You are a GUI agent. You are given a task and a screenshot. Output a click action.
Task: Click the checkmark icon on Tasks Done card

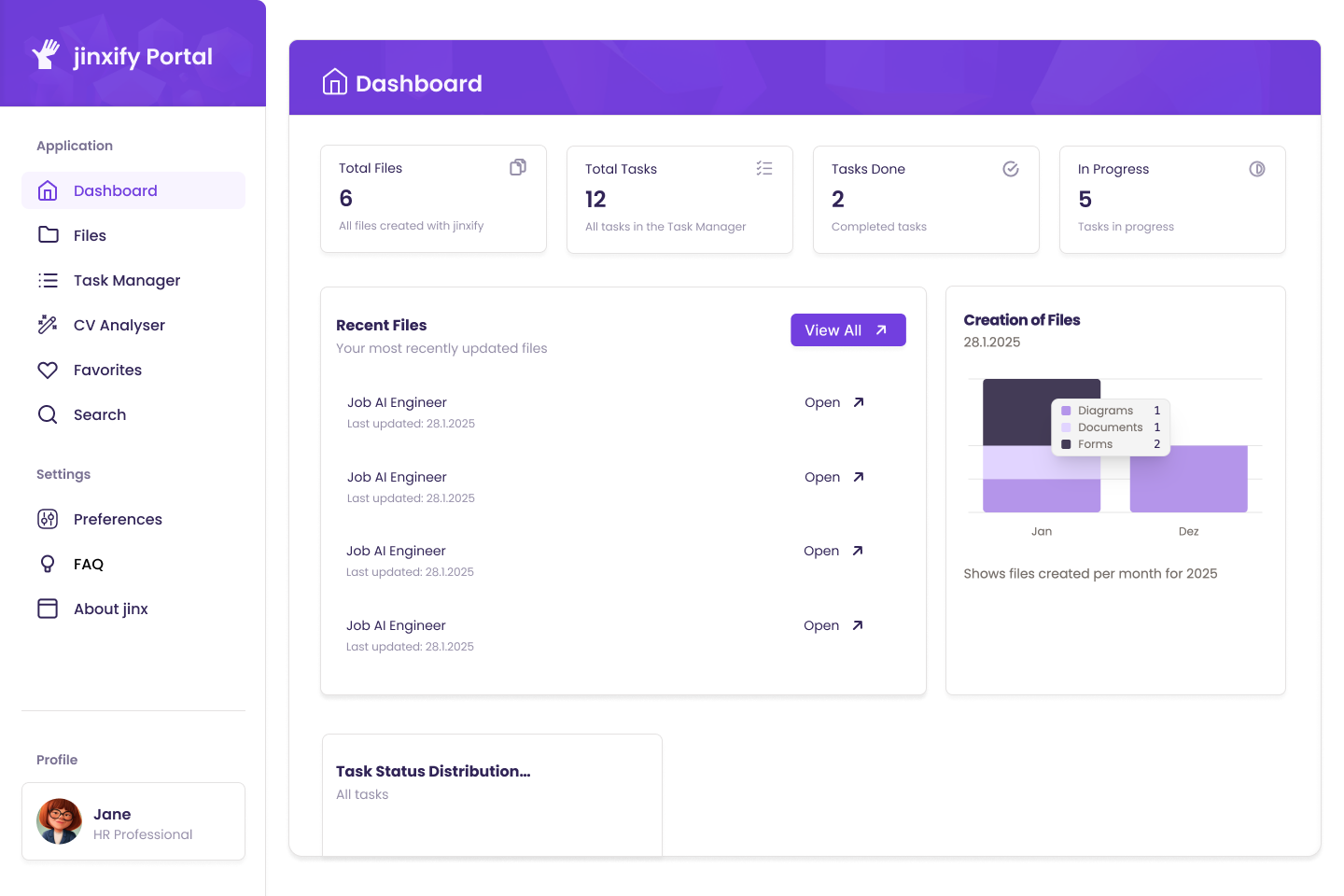pos(1011,169)
